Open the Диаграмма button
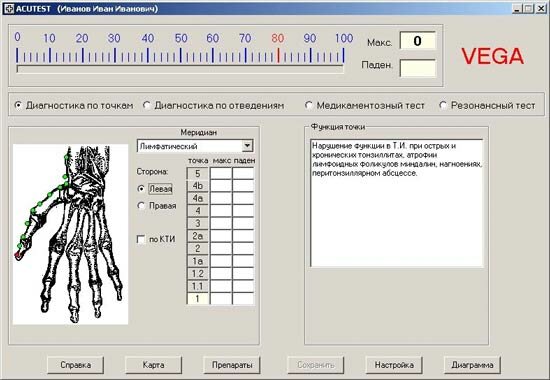The width and height of the screenshot is (550, 380). click(472, 365)
